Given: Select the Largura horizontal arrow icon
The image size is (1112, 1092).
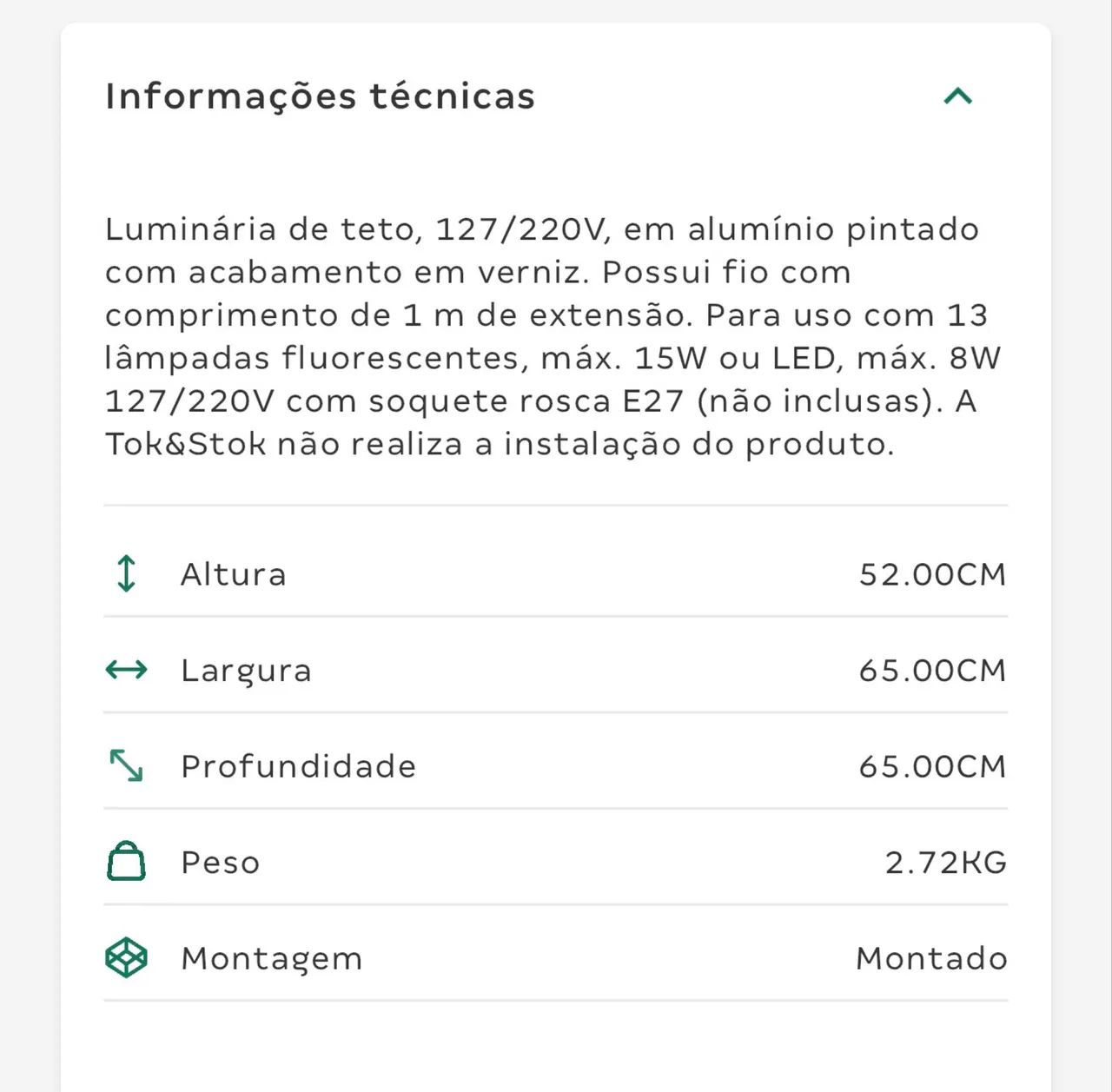Looking at the screenshot, I should coord(126,670).
